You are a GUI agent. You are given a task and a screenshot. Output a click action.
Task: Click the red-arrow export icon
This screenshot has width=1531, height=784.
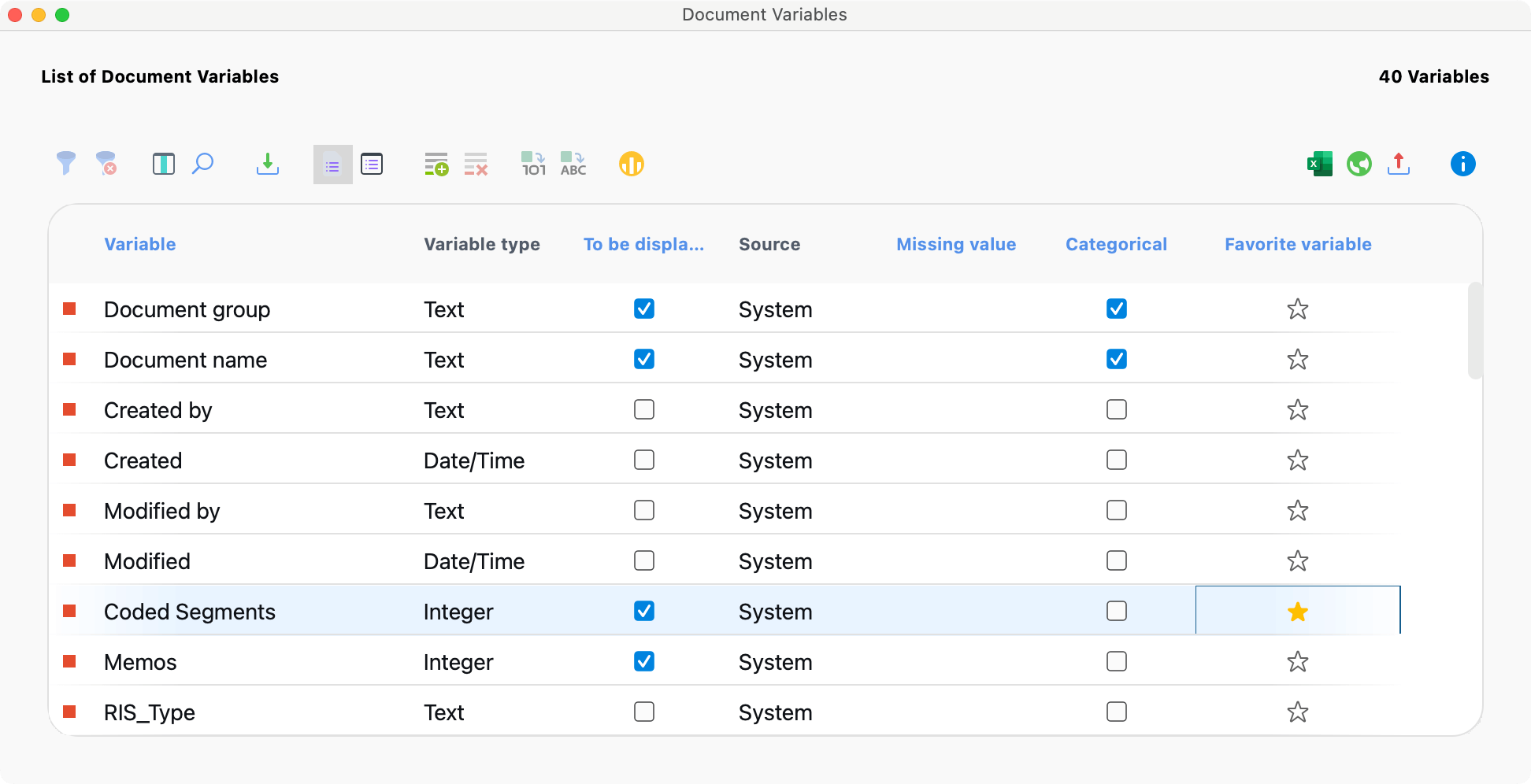coord(1398,164)
